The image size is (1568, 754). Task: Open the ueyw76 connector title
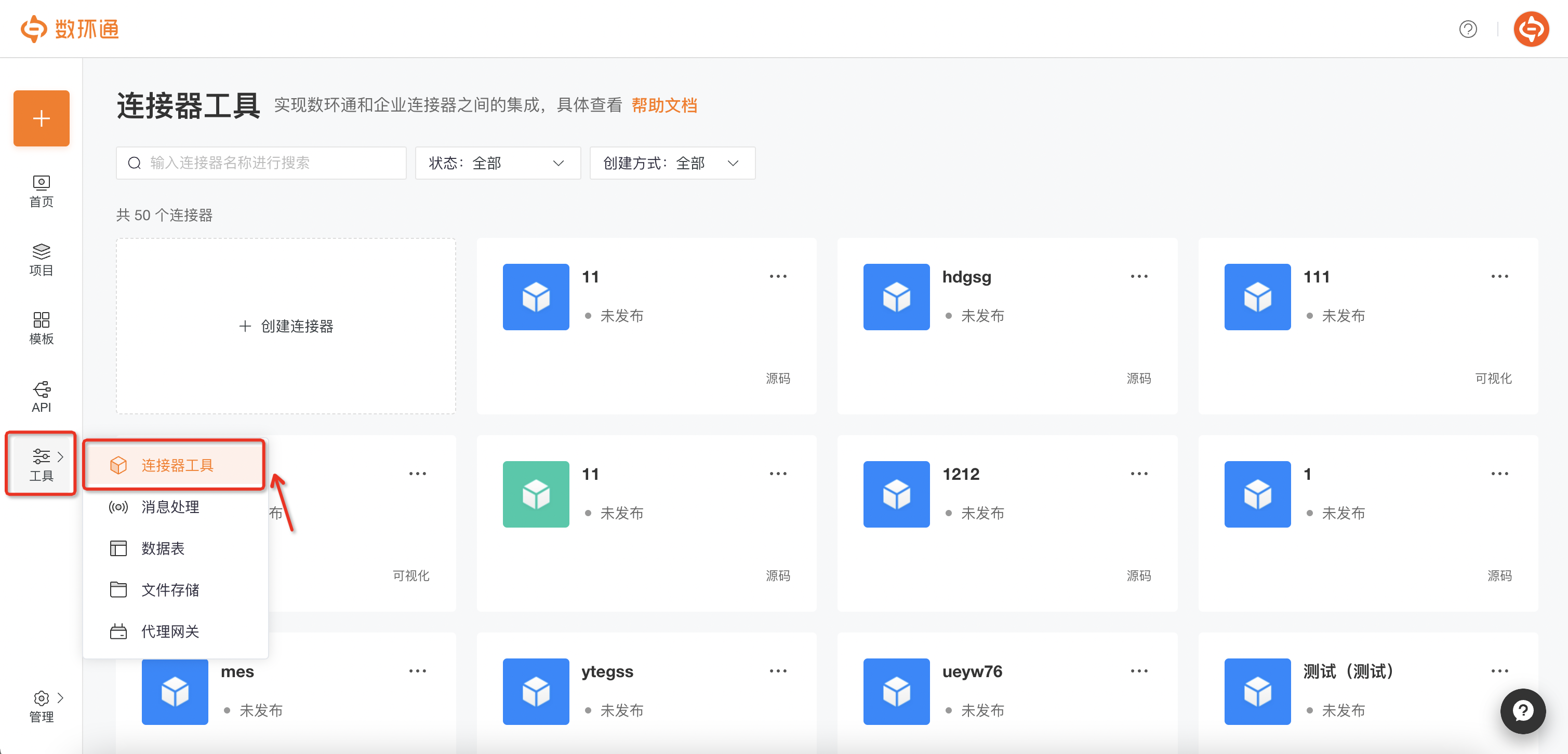tap(972, 671)
